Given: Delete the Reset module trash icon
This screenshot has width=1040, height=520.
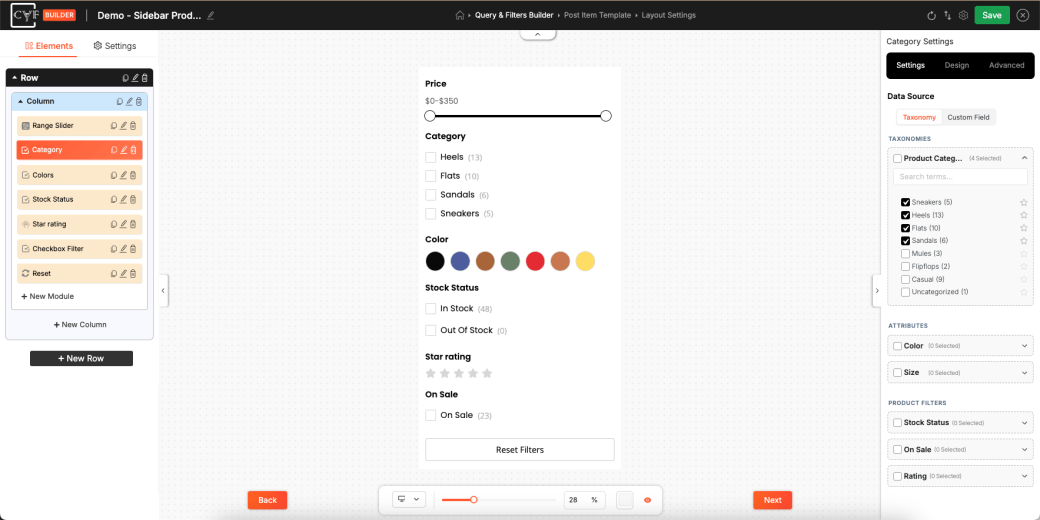Looking at the screenshot, I should [x=133, y=273].
